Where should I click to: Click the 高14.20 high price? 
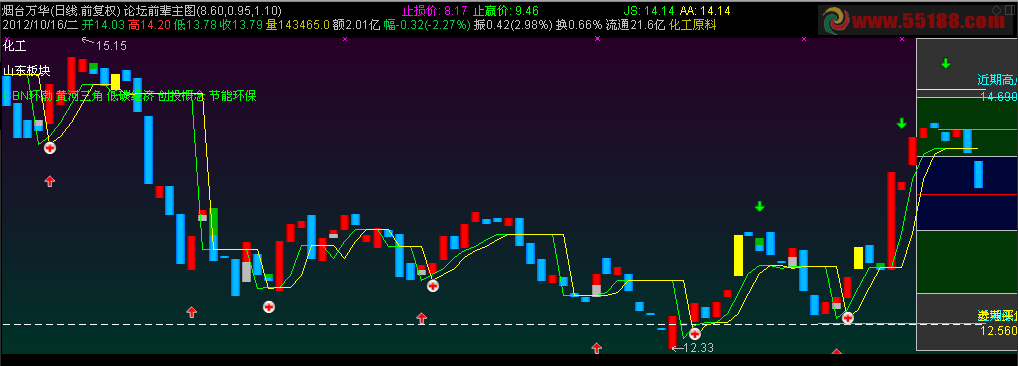[x=149, y=25]
